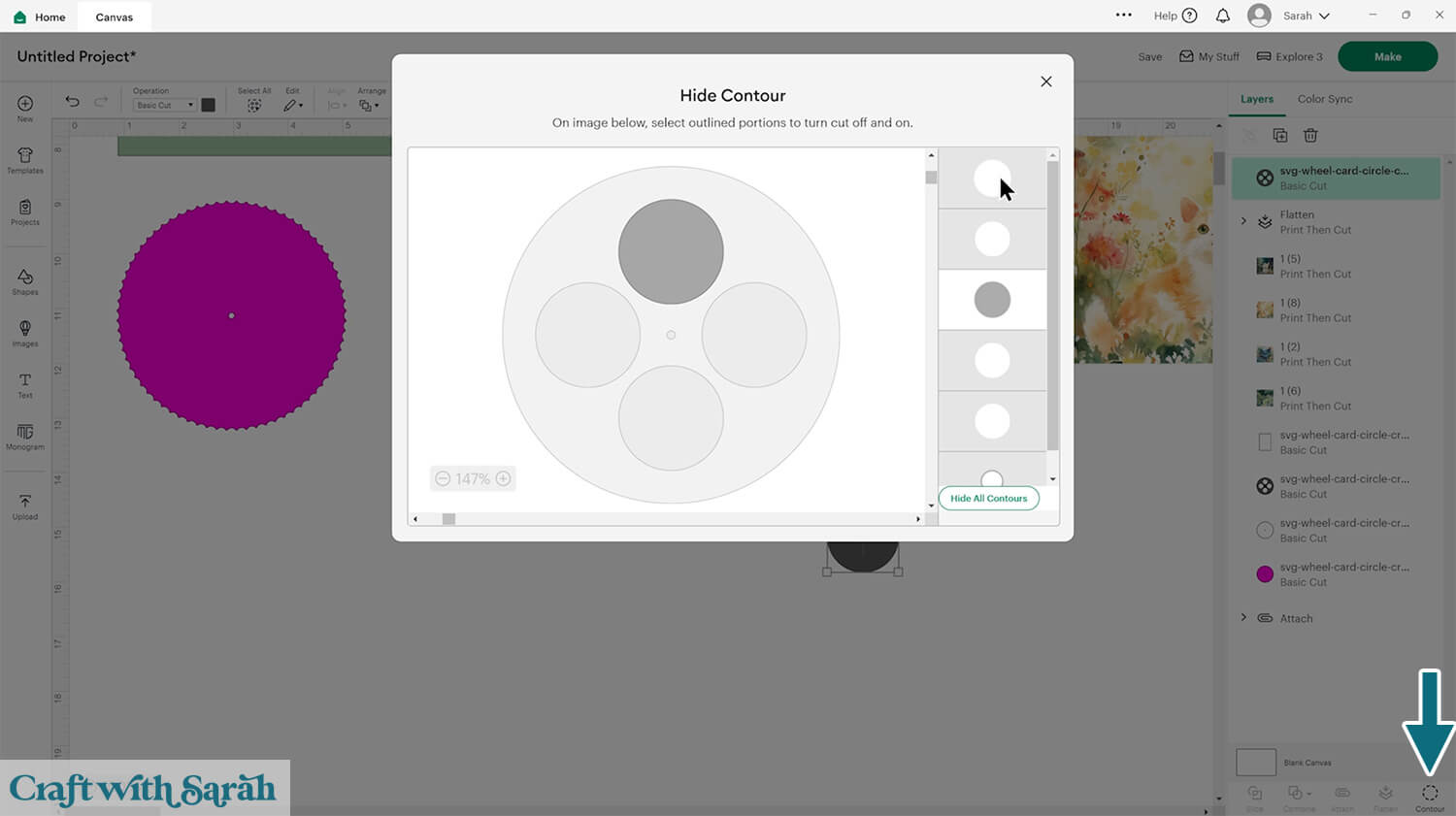Click the Undo arrow
Screen dimensions: 1456x816
pyautogui.click(x=72, y=102)
